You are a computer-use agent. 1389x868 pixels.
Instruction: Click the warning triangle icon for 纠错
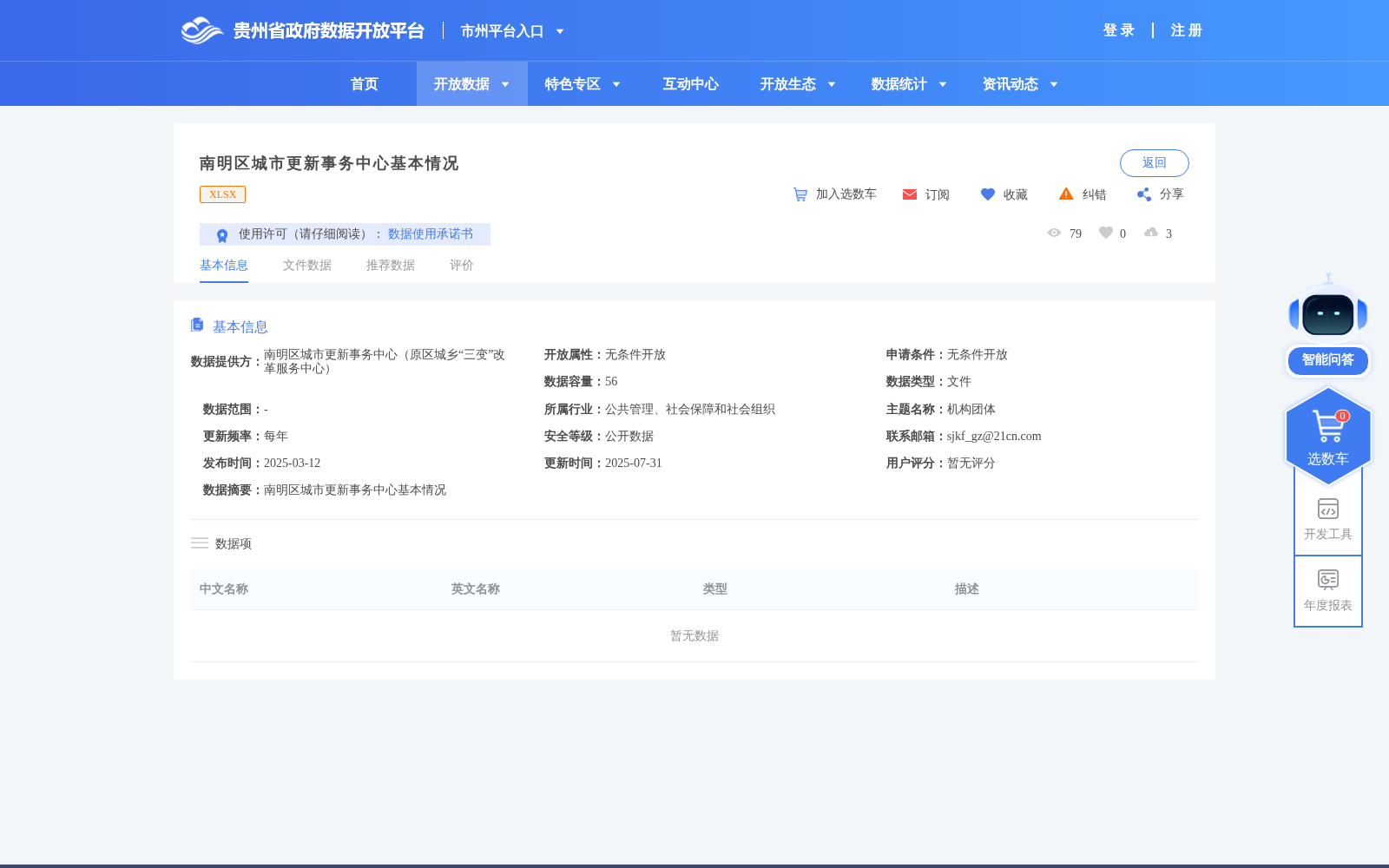1066,194
